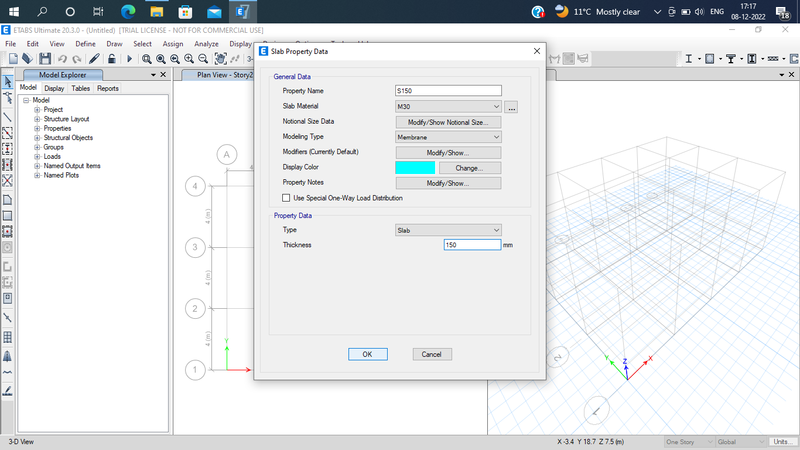Open Windows taskbar search
The width and height of the screenshot is (800, 450).
(x=42, y=11)
